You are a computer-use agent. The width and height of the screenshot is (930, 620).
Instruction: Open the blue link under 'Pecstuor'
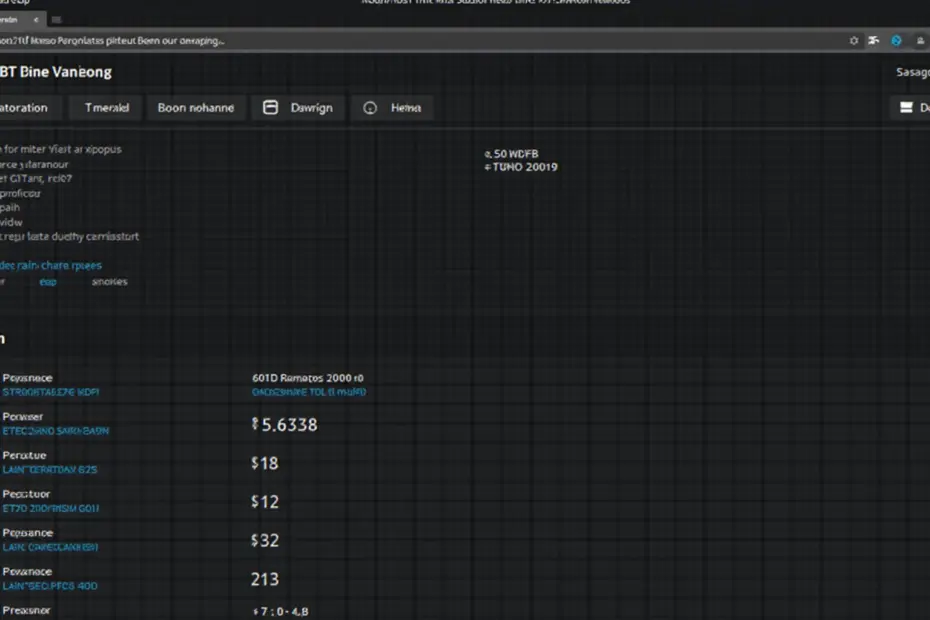click(51, 508)
